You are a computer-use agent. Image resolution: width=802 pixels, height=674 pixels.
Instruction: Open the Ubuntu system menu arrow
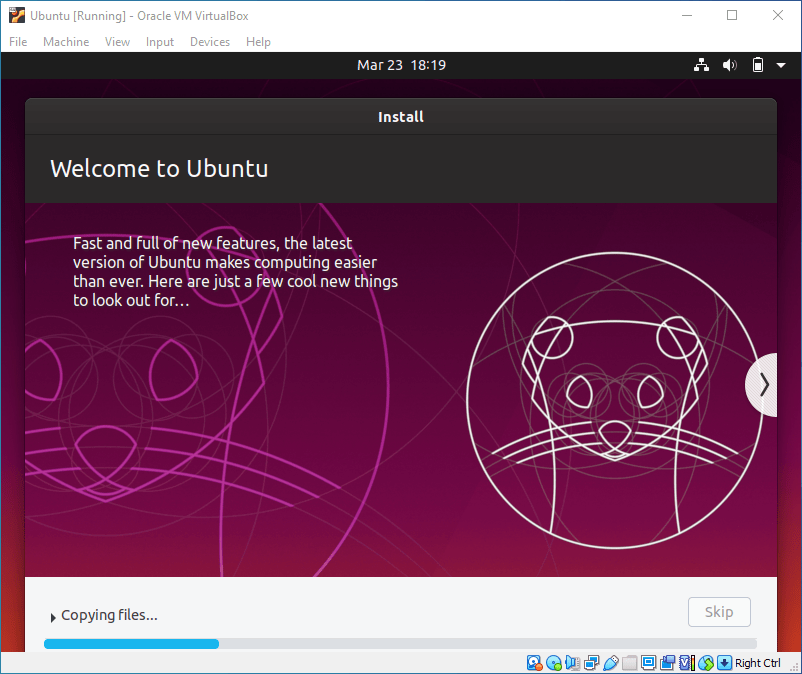(781, 65)
